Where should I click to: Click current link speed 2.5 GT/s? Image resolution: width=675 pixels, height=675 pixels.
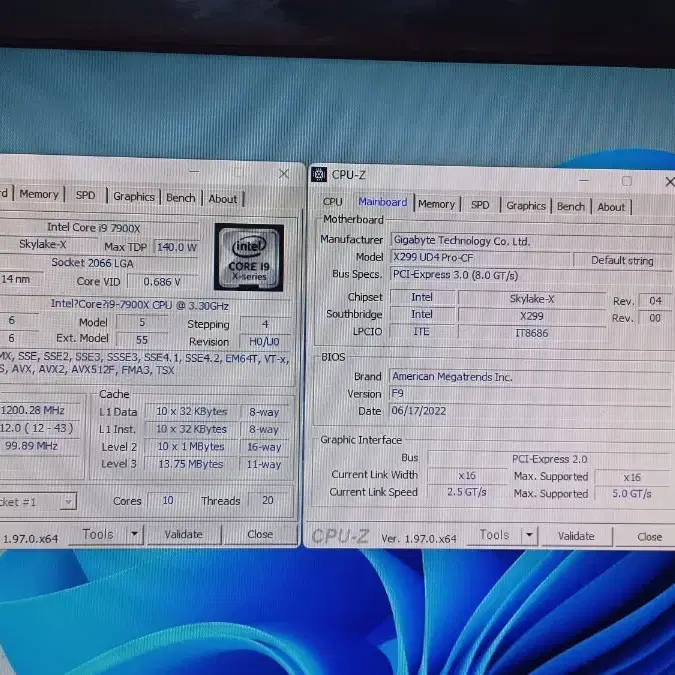pos(467,492)
